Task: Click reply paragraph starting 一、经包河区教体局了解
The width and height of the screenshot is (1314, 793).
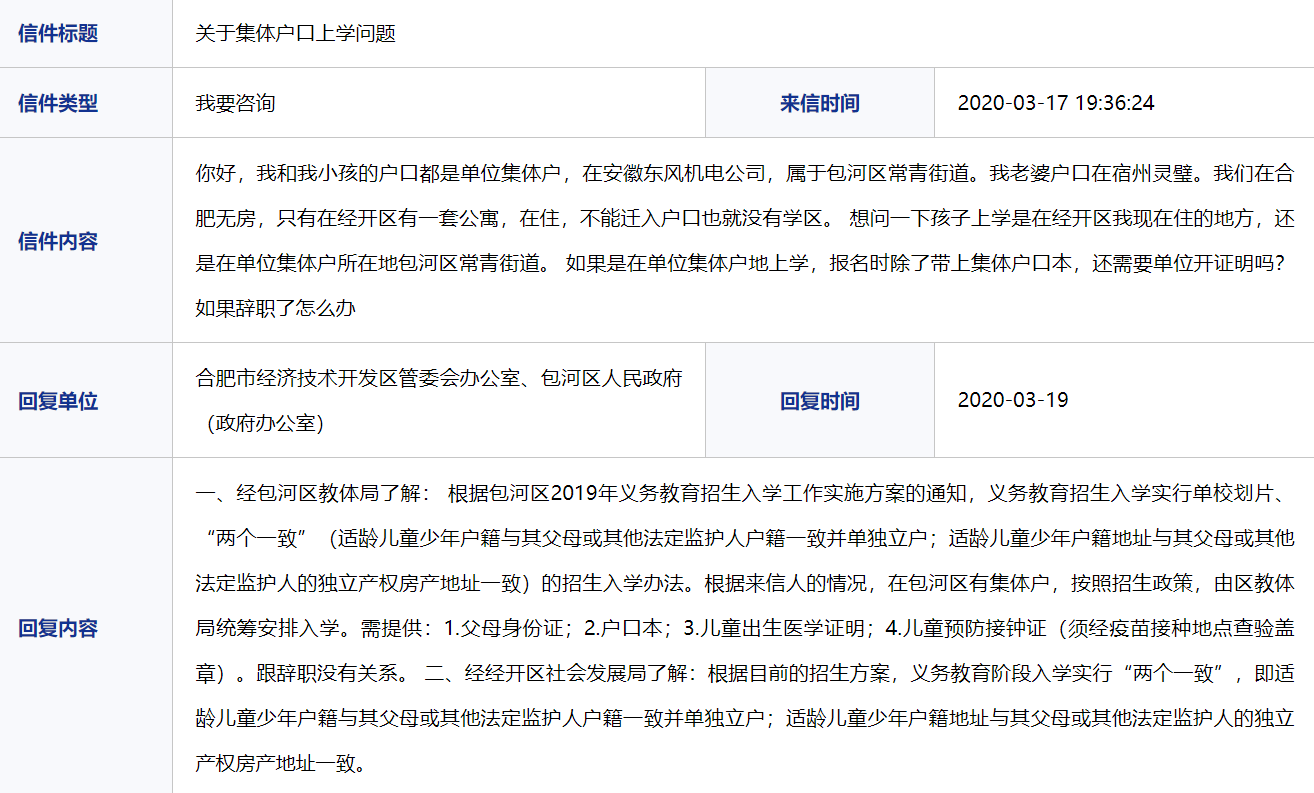Action: 744,628
